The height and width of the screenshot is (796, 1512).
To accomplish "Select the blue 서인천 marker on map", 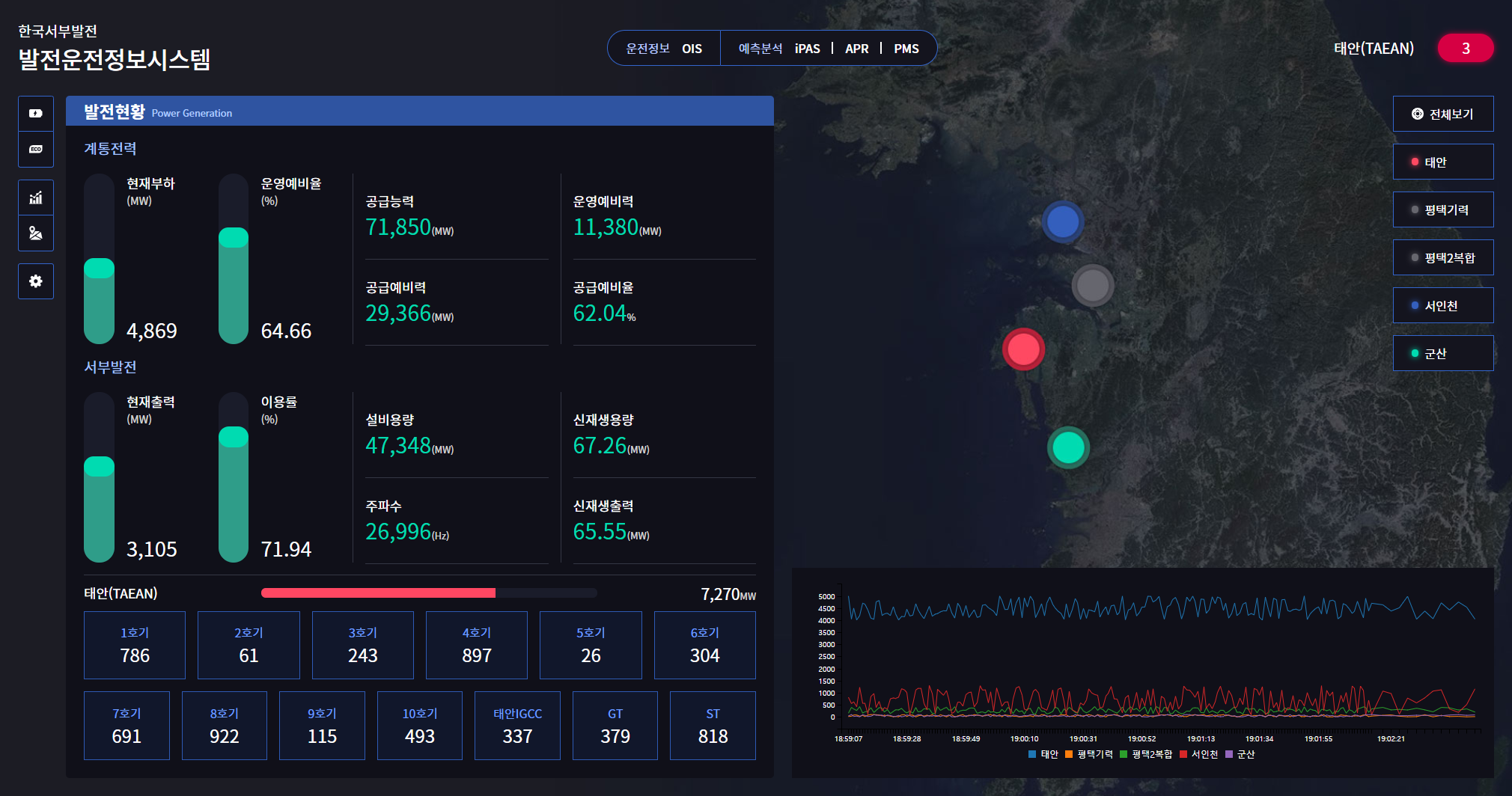I will click(1063, 221).
